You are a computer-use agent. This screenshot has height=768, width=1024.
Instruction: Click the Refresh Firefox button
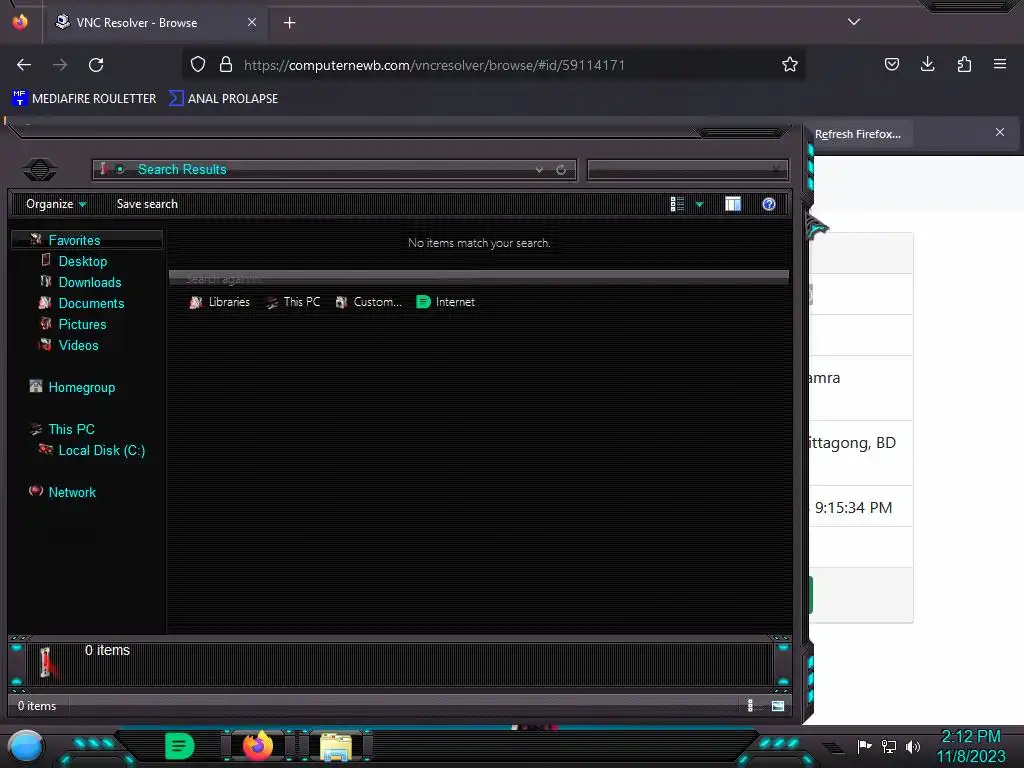click(857, 134)
